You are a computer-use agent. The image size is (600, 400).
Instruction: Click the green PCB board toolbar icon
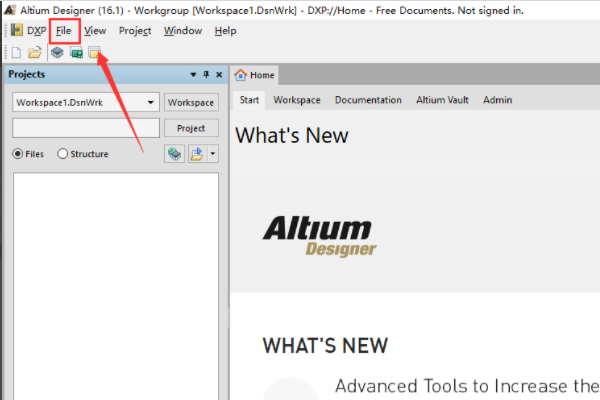[77, 52]
